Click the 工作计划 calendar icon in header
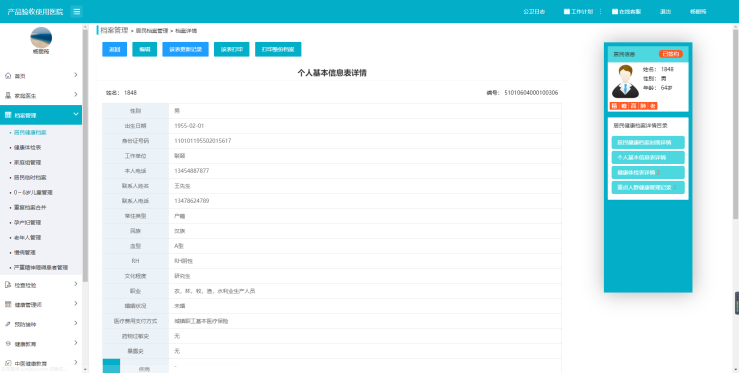Viewport: 740px width, 374px height. click(567, 12)
